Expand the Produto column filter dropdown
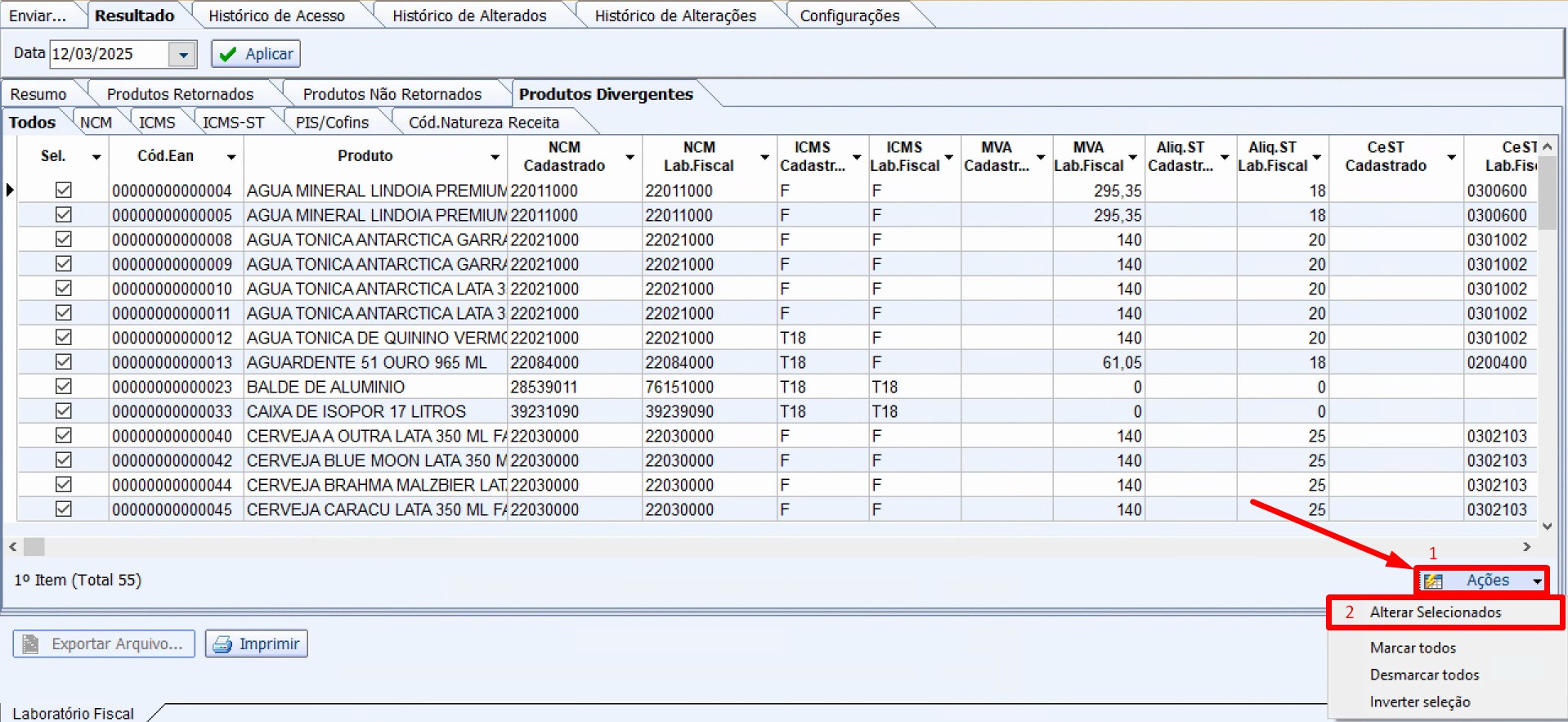 click(x=495, y=157)
